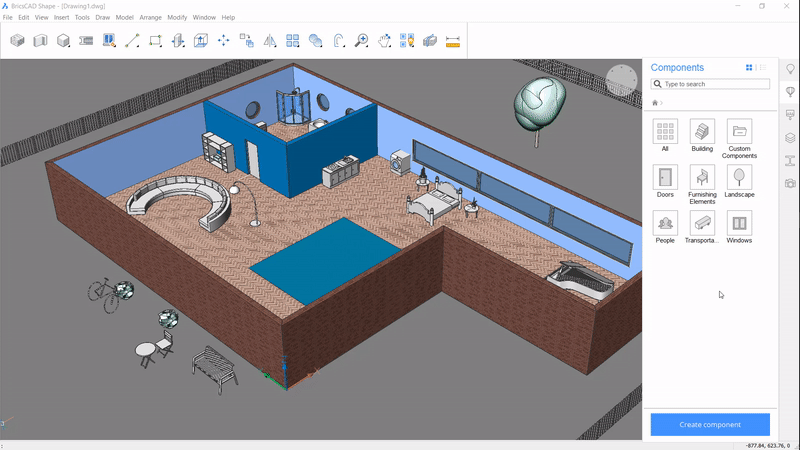Open the Edit menu
800x450 pixels.
(23, 17)
